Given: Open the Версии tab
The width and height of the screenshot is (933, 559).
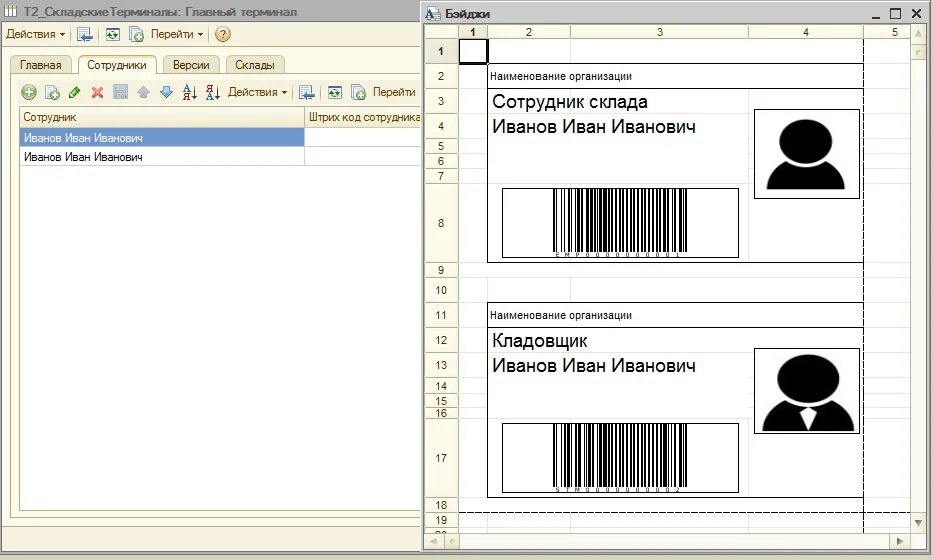Looking at the screenshot, I should 191,65.
